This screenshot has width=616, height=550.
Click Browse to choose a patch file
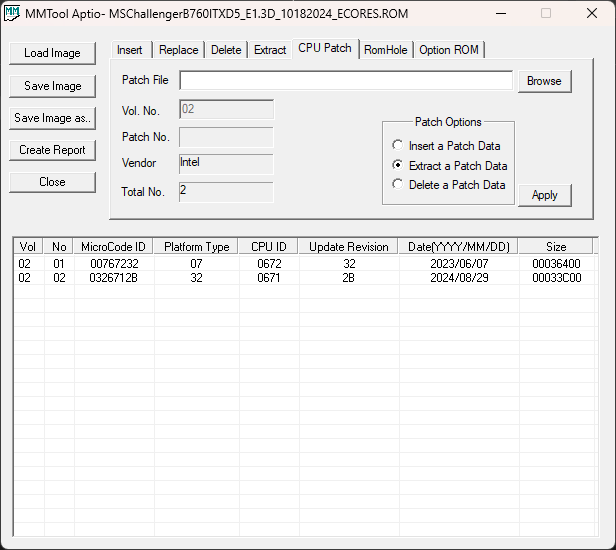click(544, 81)
